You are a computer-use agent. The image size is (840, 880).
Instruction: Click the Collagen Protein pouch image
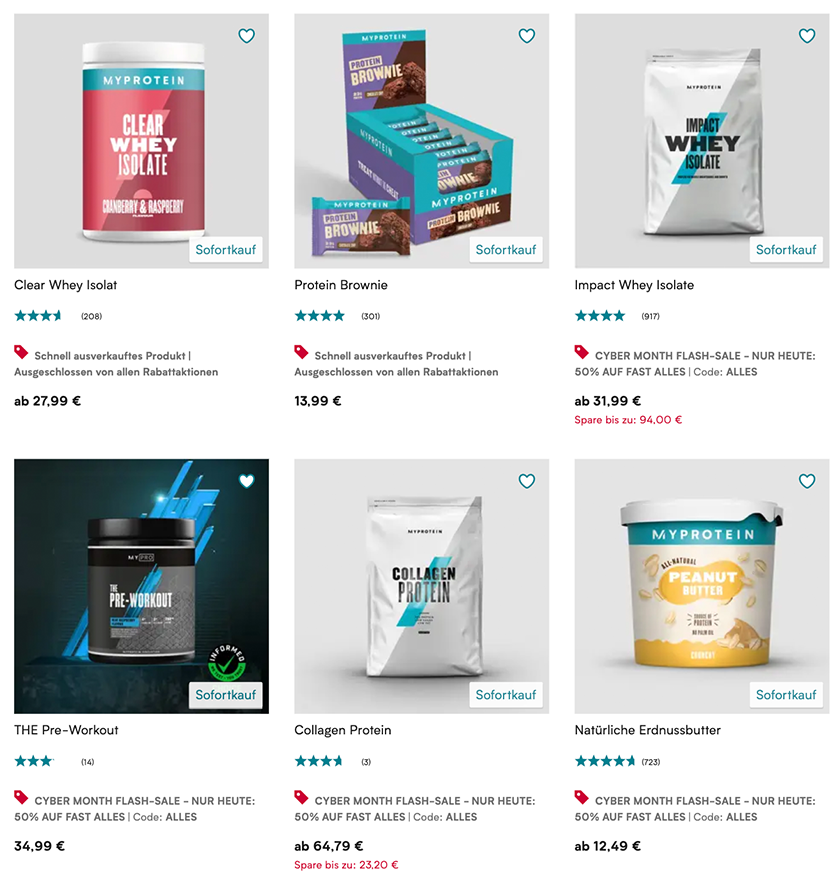[421, 584]
